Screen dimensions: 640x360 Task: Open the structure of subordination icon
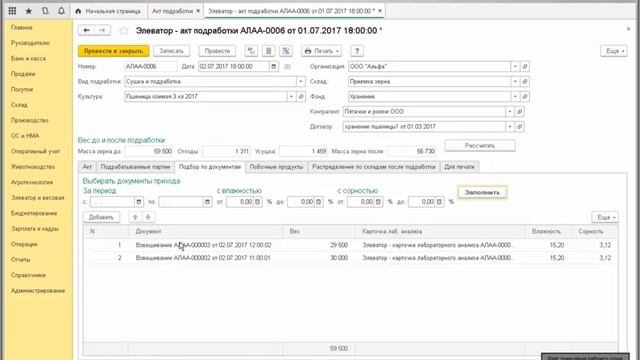(286, 51)
